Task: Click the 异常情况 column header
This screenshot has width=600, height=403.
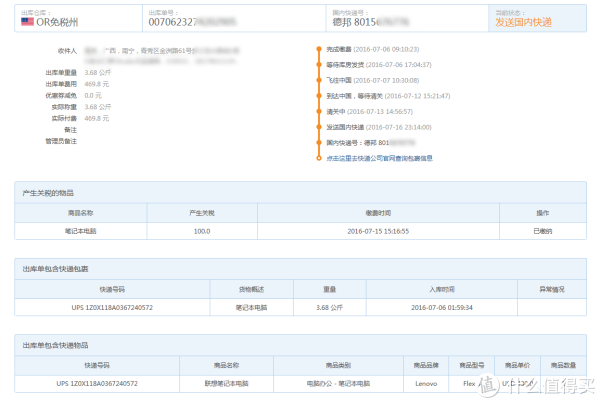Action: (x=552, y=289)
